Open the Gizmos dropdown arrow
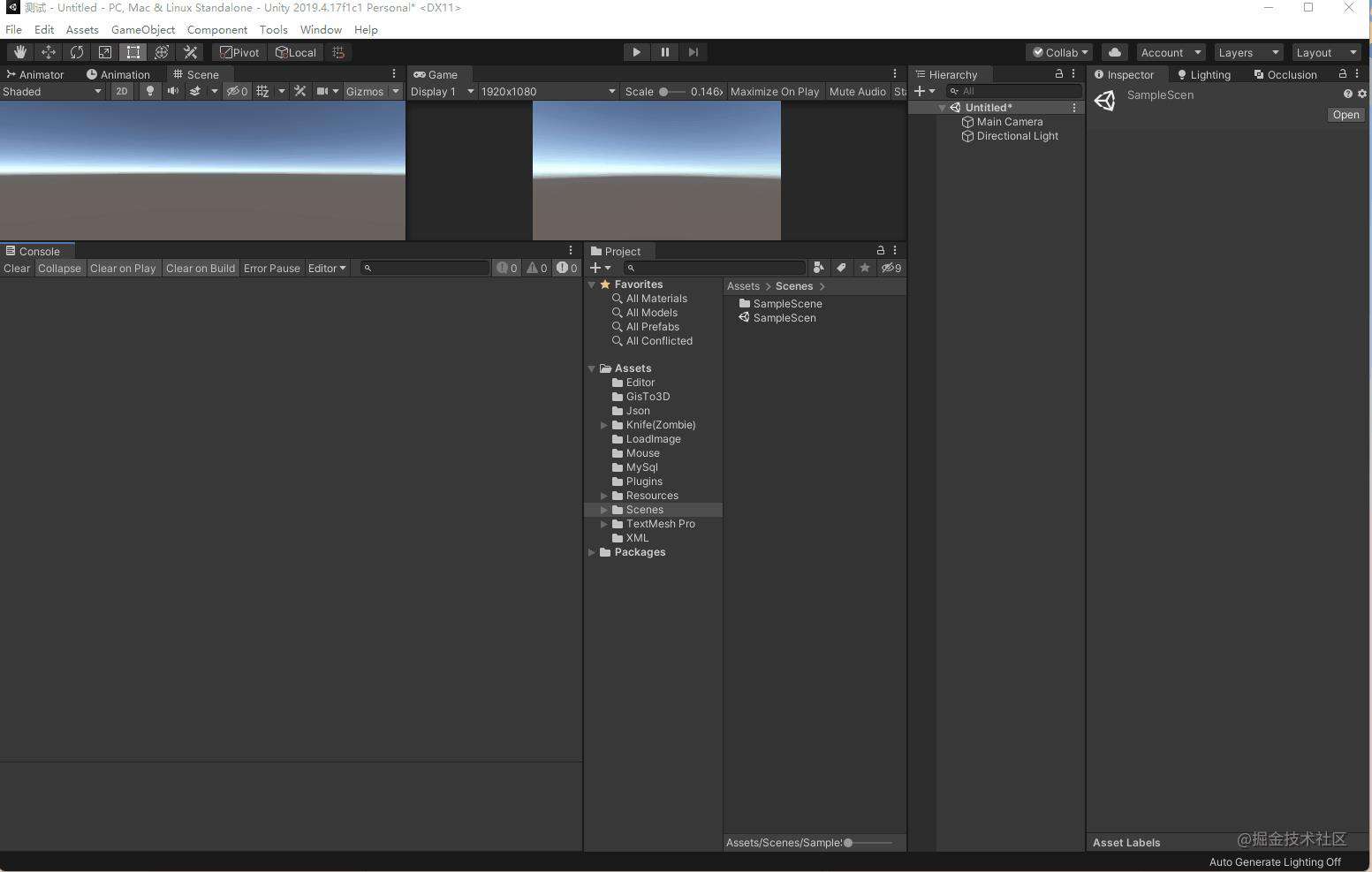Image resolution: width=1372 pixels, height=872 pixels. coord(396,91)
